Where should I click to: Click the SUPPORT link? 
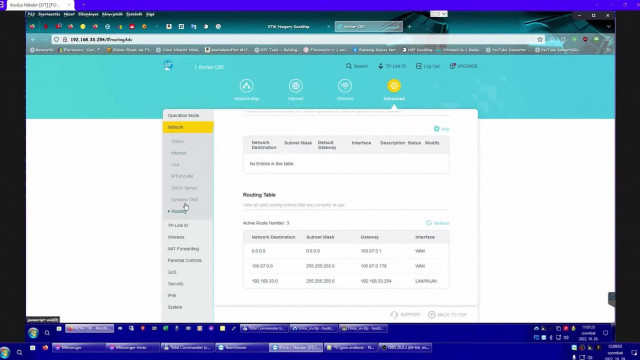pyautogui.click(x=405, y=315)
